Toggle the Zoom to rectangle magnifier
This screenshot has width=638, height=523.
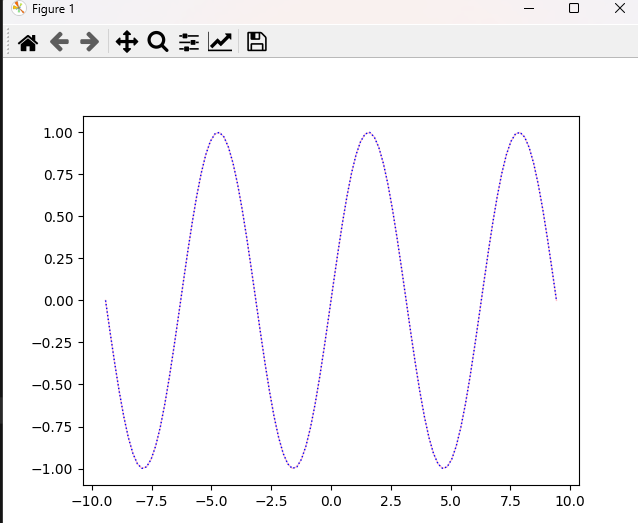pyautogui.click(x=157, y=42)
